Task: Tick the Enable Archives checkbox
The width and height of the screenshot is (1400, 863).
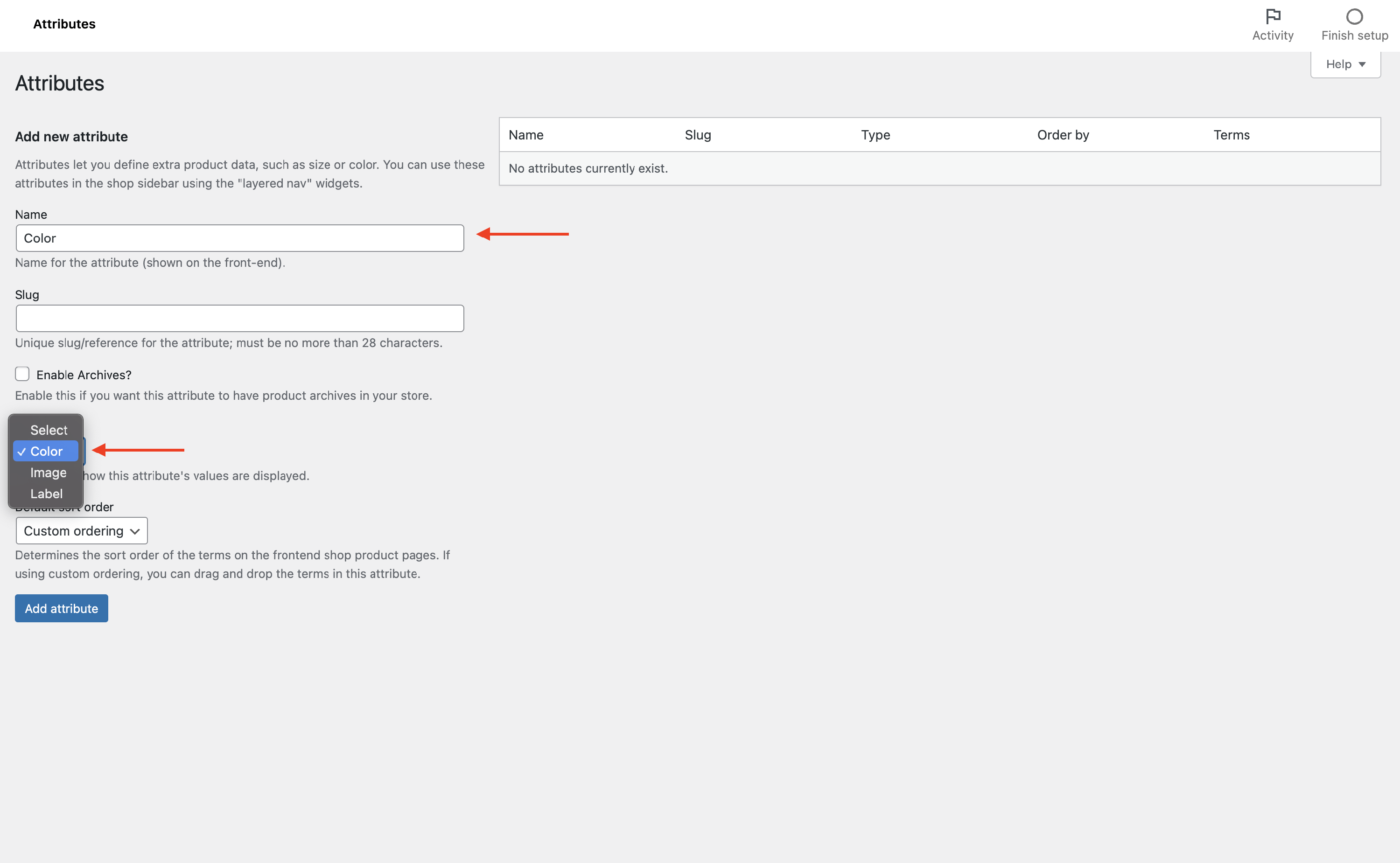Action: click(22, 374)
